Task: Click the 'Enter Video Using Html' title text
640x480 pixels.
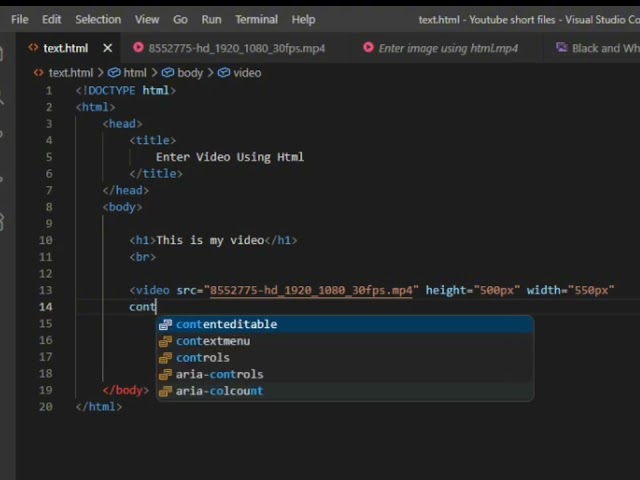Action: [x=230, y=157]
